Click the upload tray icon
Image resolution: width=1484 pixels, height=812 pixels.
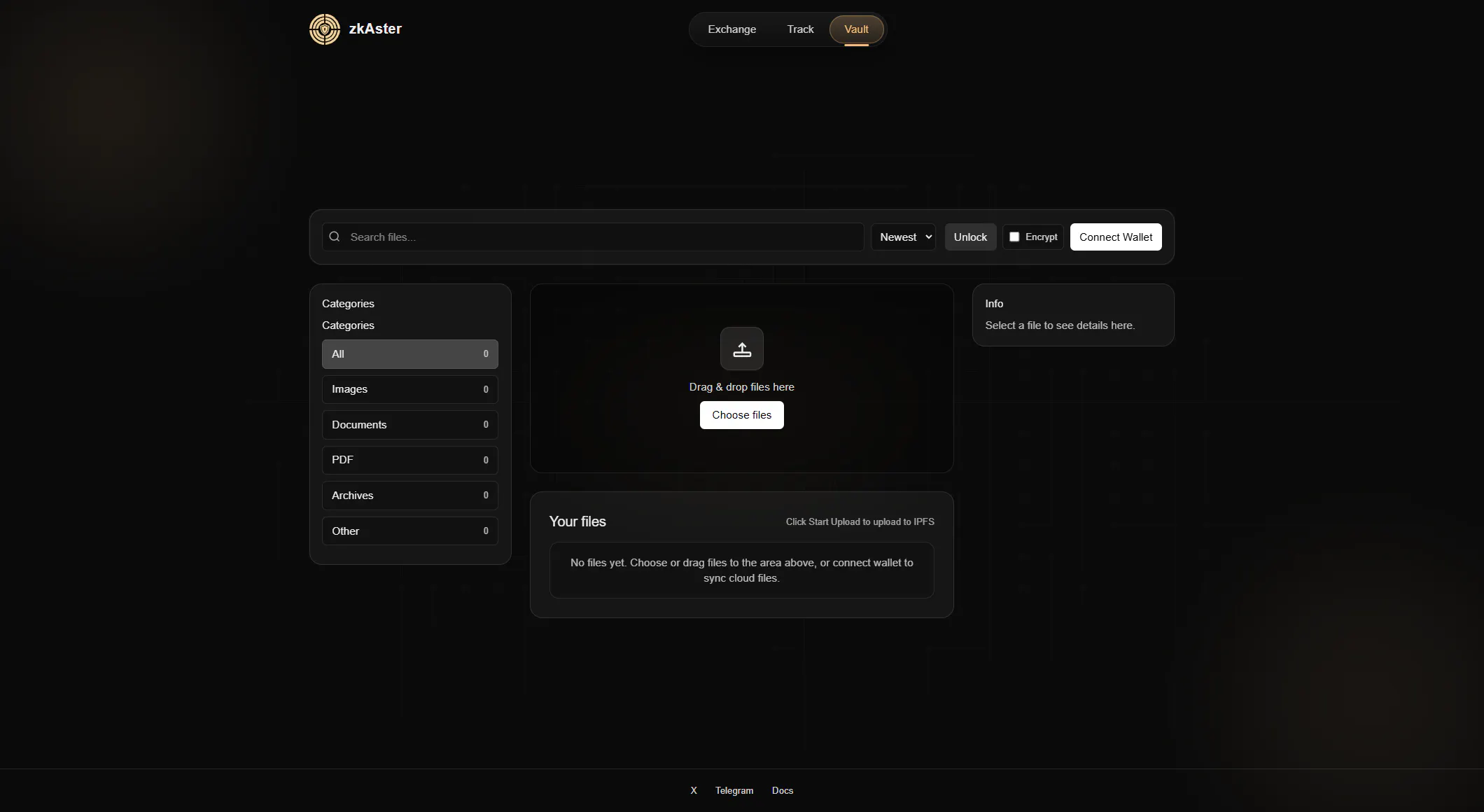coord(742,349)
